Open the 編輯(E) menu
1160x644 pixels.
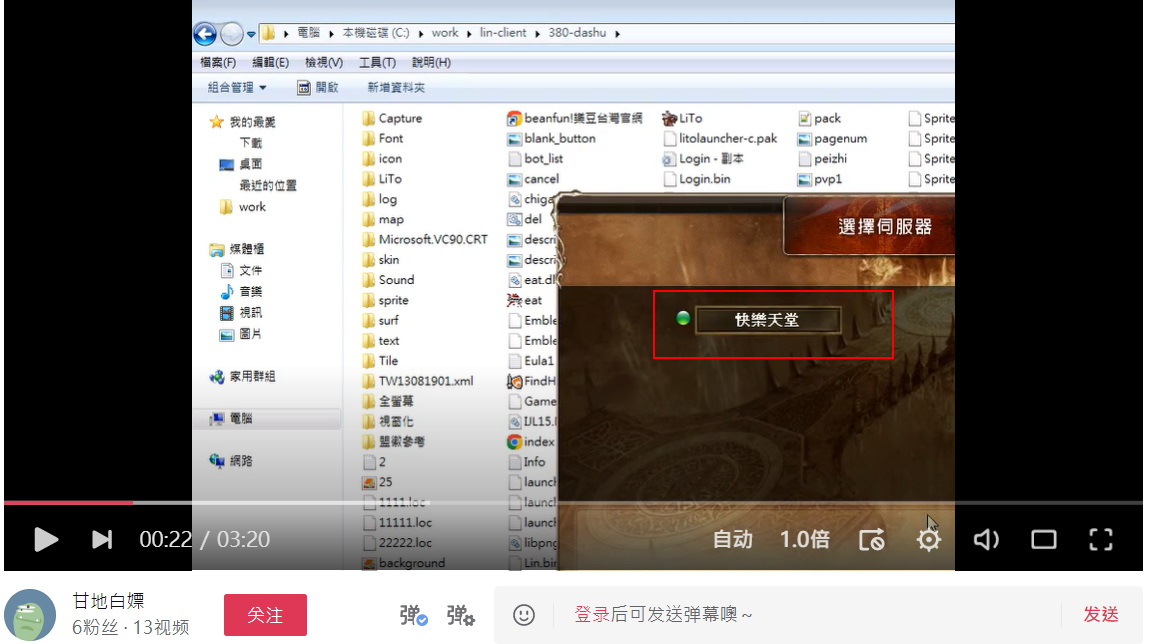pyautogui.click(x=271, y=63)
